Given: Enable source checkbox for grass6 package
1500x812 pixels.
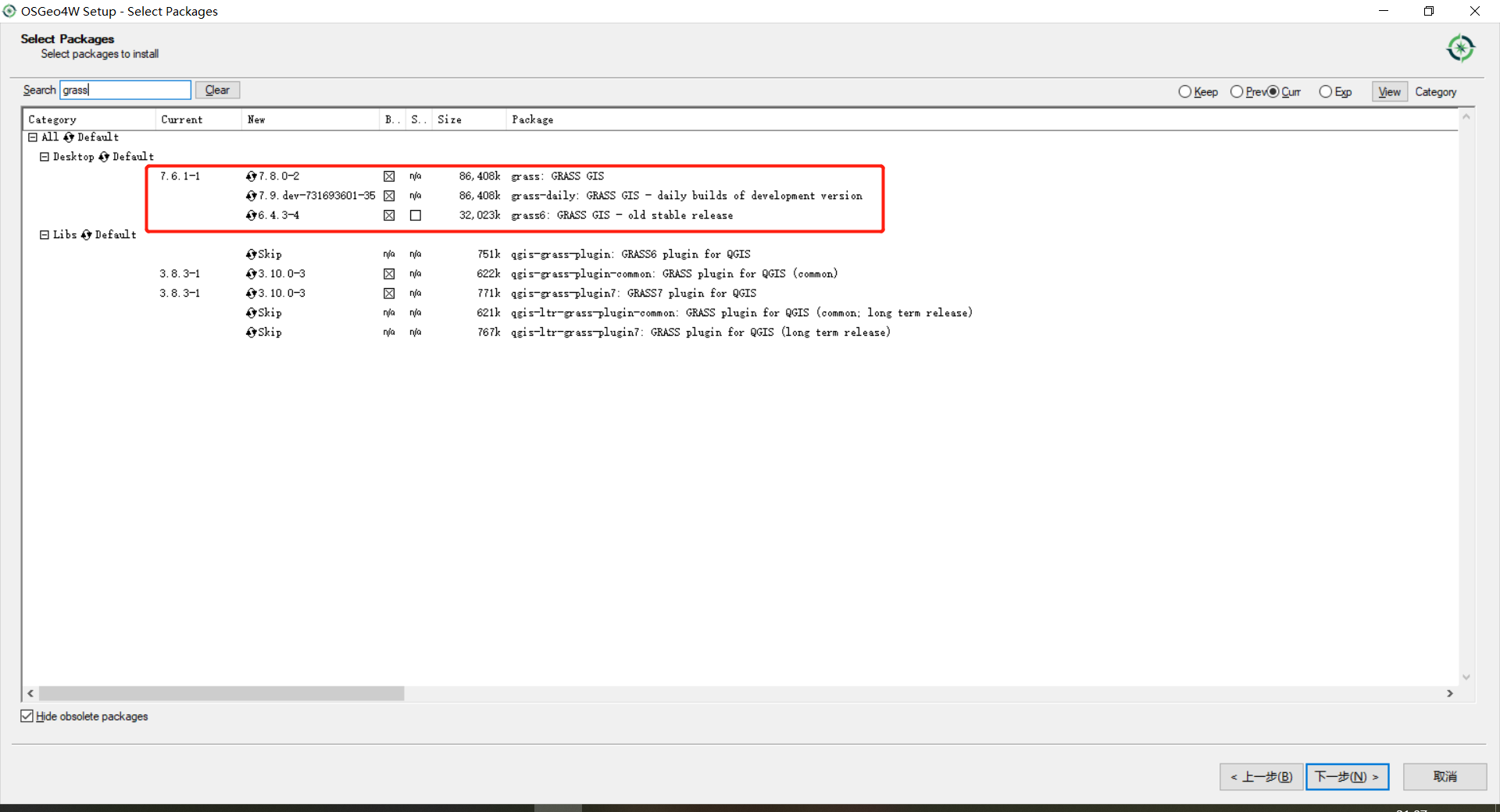Looking at the screenshot, I should tap(416, 215).
